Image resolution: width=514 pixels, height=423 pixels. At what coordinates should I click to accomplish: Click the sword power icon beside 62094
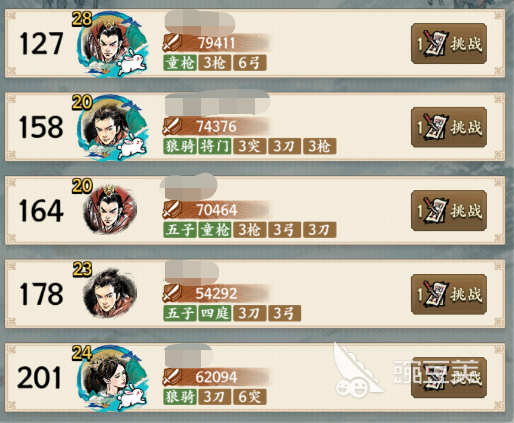click(x=172, y=377)
